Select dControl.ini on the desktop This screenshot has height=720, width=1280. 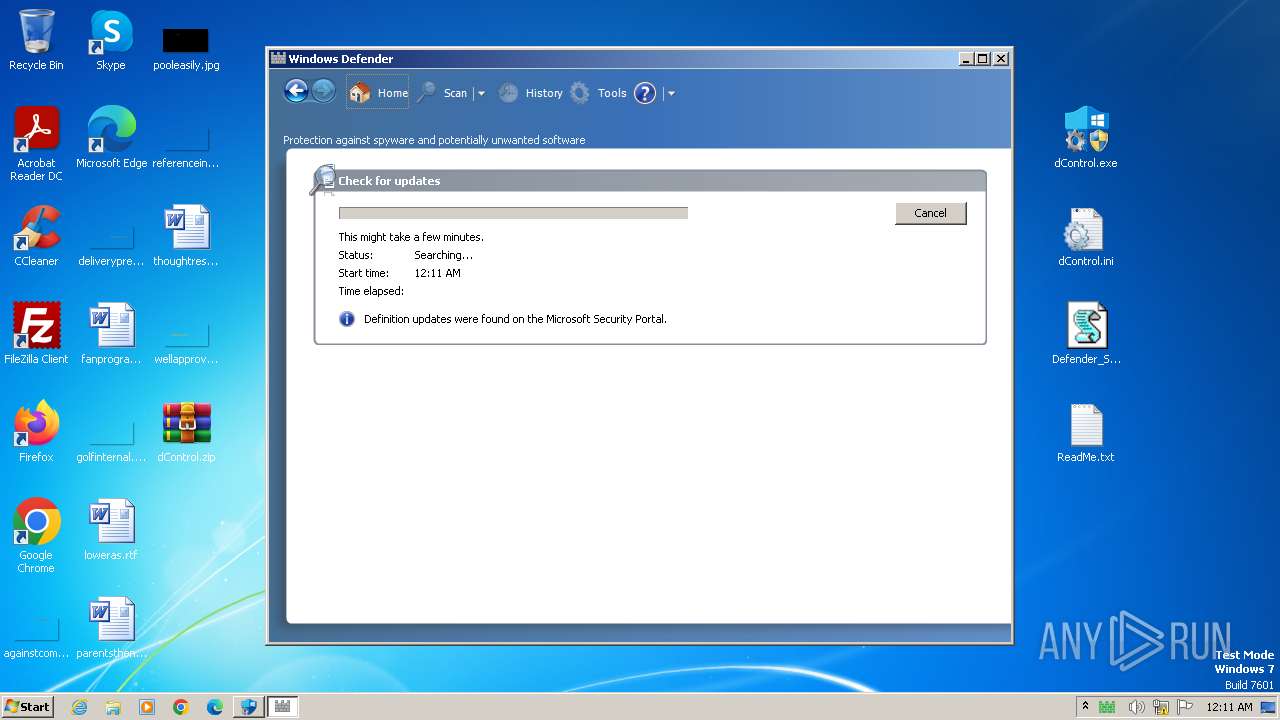1086,236
